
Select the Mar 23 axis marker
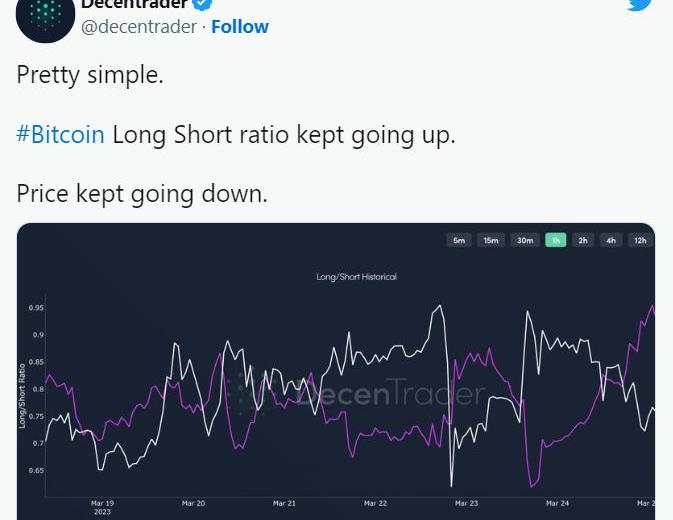466,503
